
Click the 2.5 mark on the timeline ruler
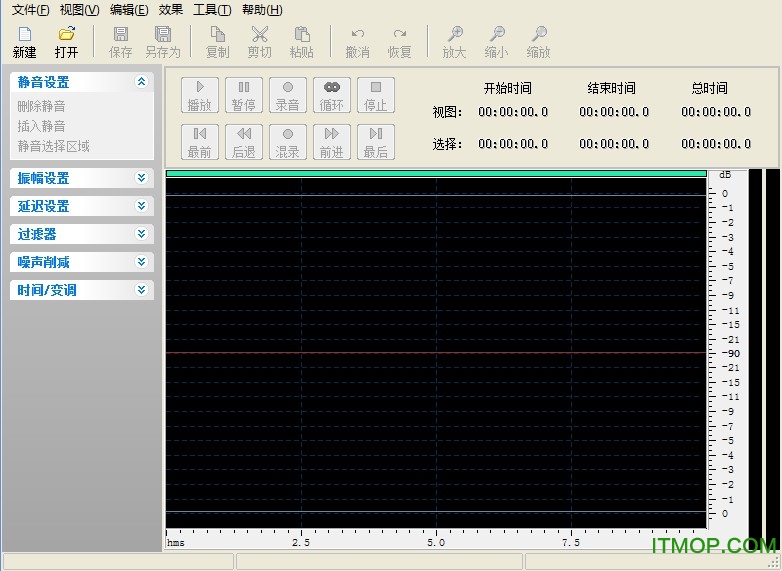(301, 541)
